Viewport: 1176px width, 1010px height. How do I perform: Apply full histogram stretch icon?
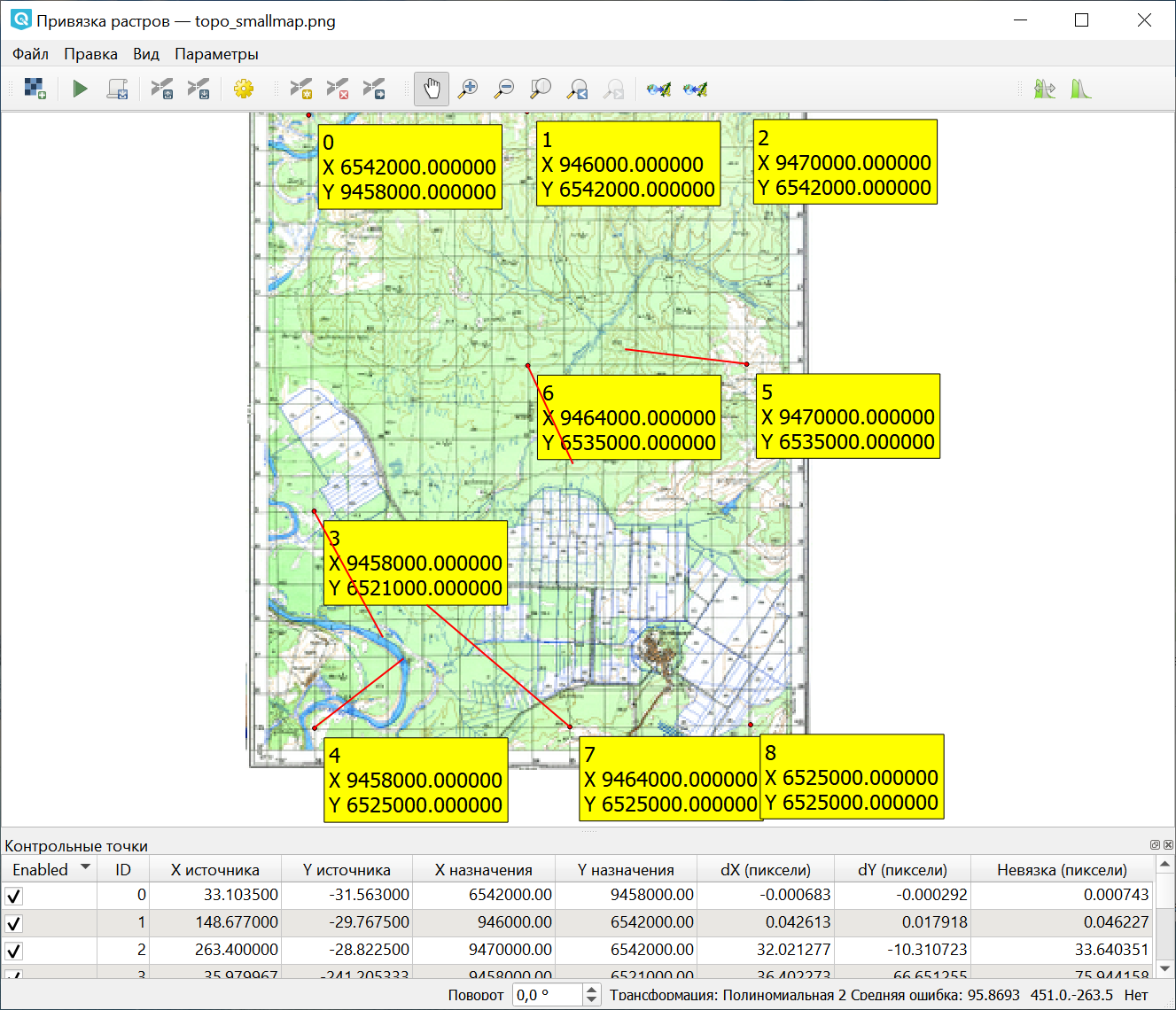1080,89
